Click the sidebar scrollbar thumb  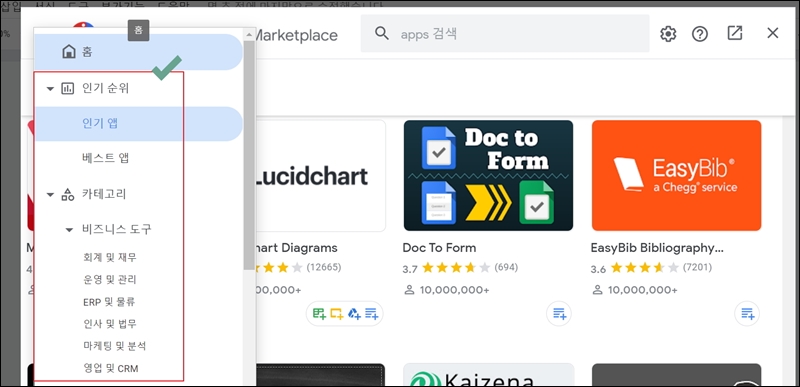[x=249, y=154]
